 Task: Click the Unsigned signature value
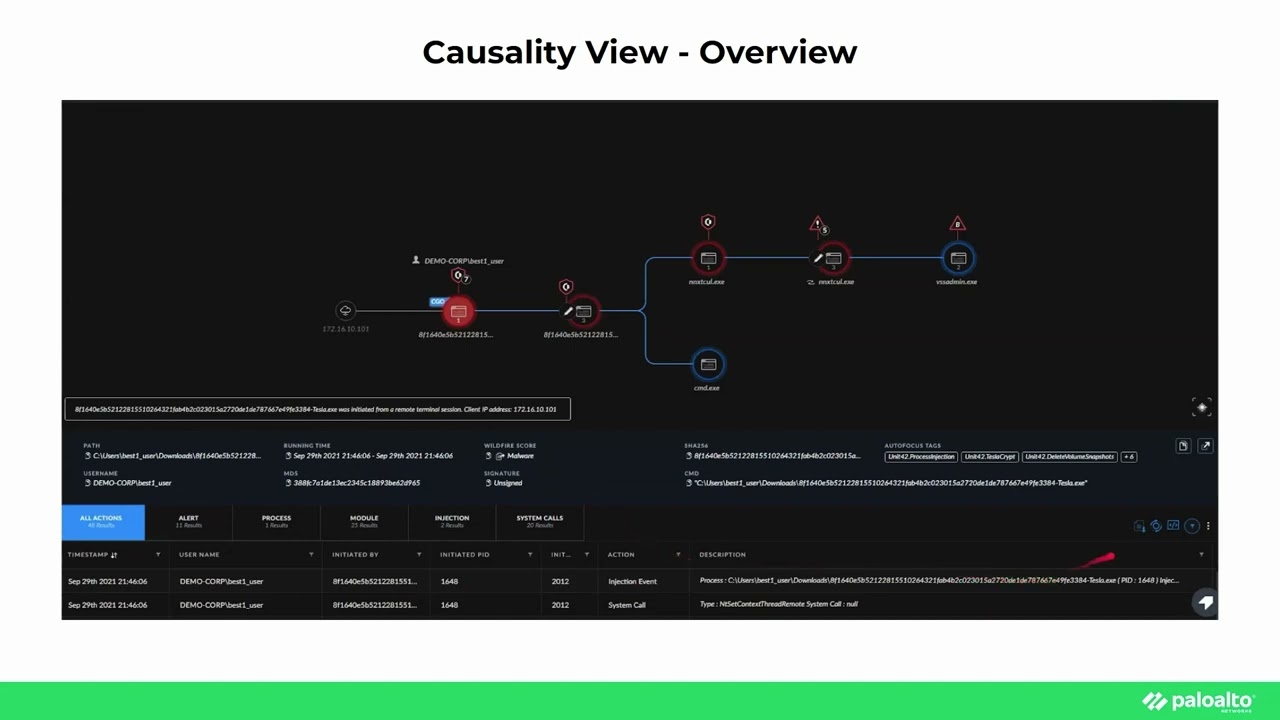pyautogui.click(x=508, y=483)
